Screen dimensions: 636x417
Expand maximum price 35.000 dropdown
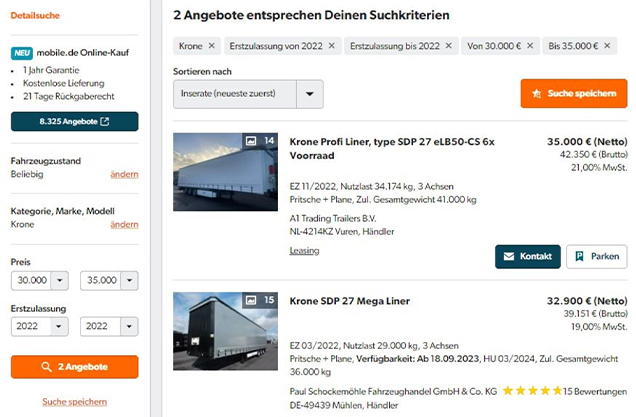point(129,282)
